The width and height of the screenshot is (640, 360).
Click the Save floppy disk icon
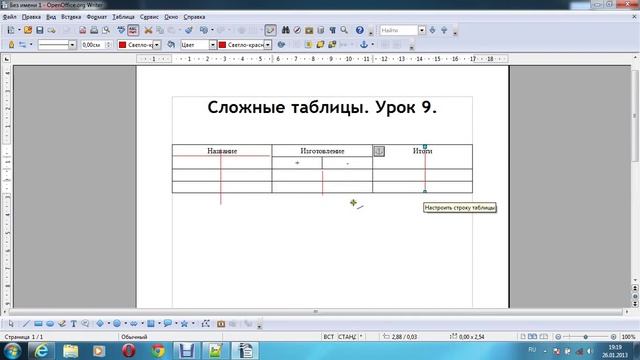coord(40,30)
